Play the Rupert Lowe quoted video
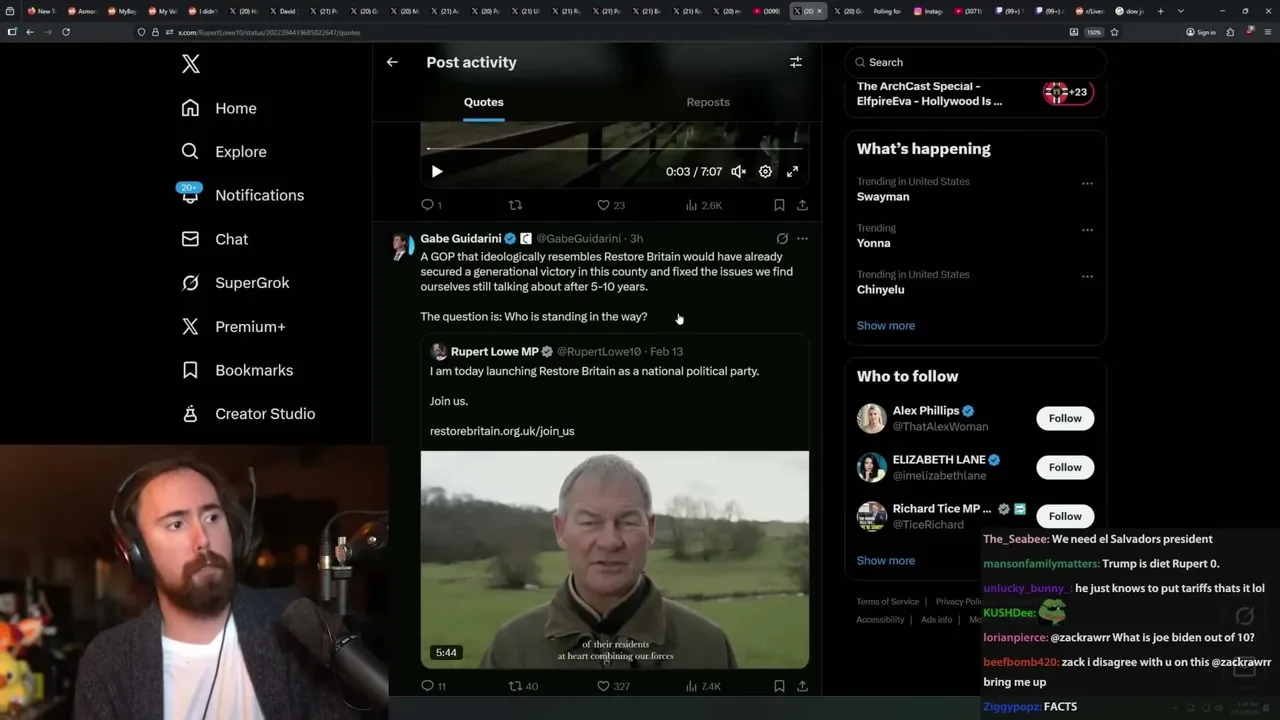 (615, 559)
